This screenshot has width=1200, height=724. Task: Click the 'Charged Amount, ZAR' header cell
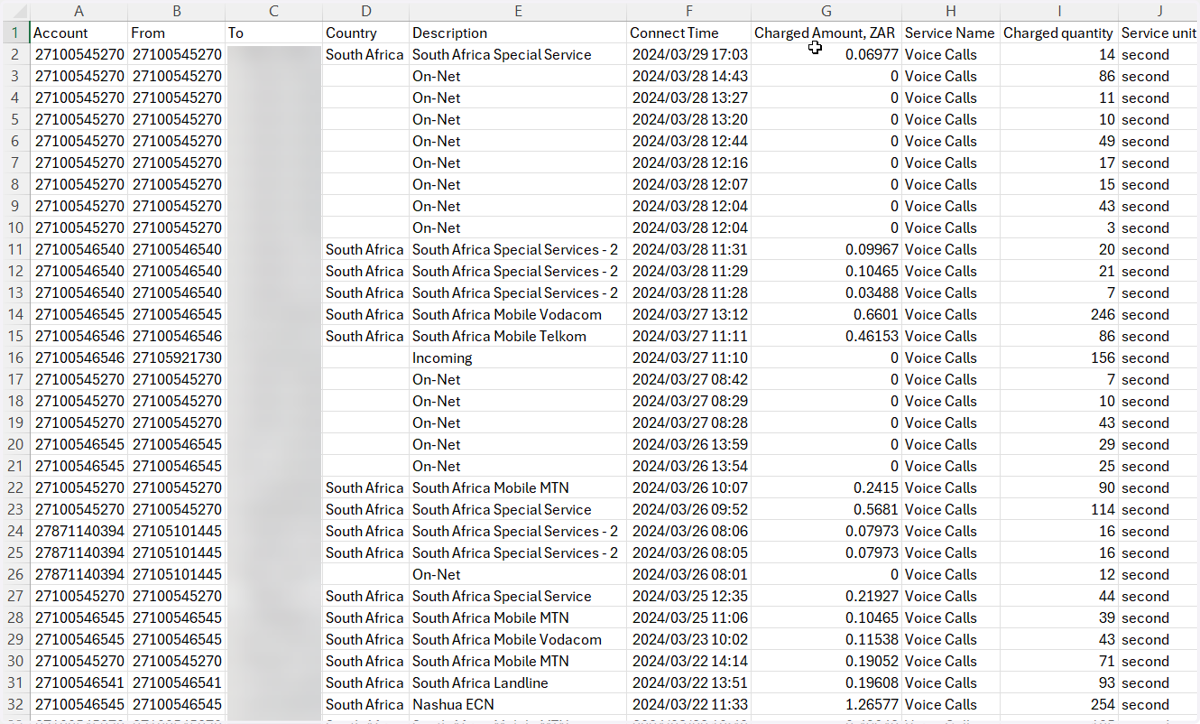point(826,32)
